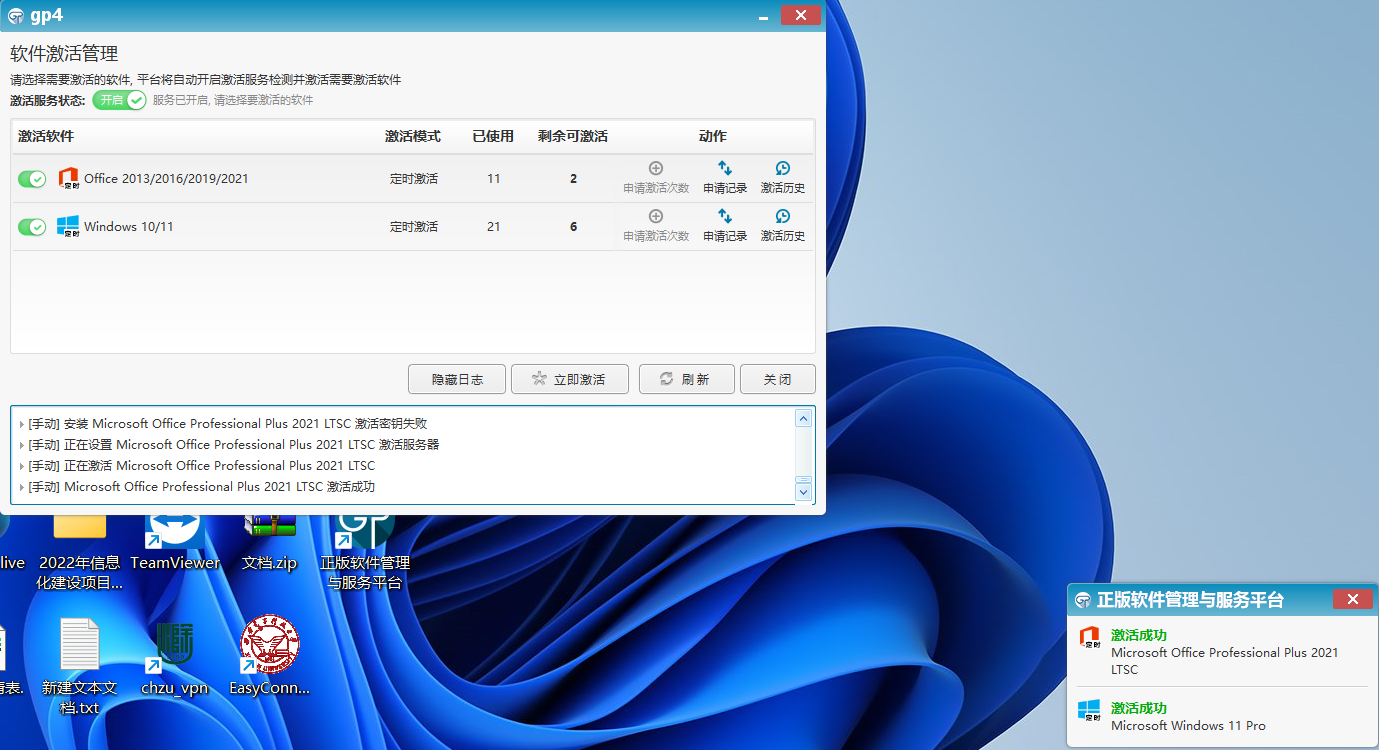Click the Windows logo in the Windows 10/11 row
The height and width of the screenshot is (750, 1379).
click(68, 226)
